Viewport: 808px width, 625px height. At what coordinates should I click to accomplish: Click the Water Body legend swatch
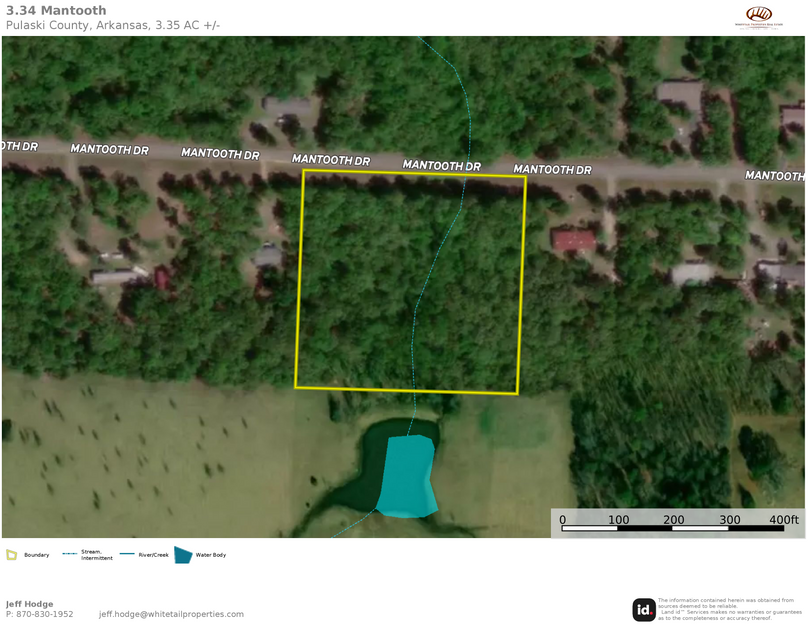point(183,555)
